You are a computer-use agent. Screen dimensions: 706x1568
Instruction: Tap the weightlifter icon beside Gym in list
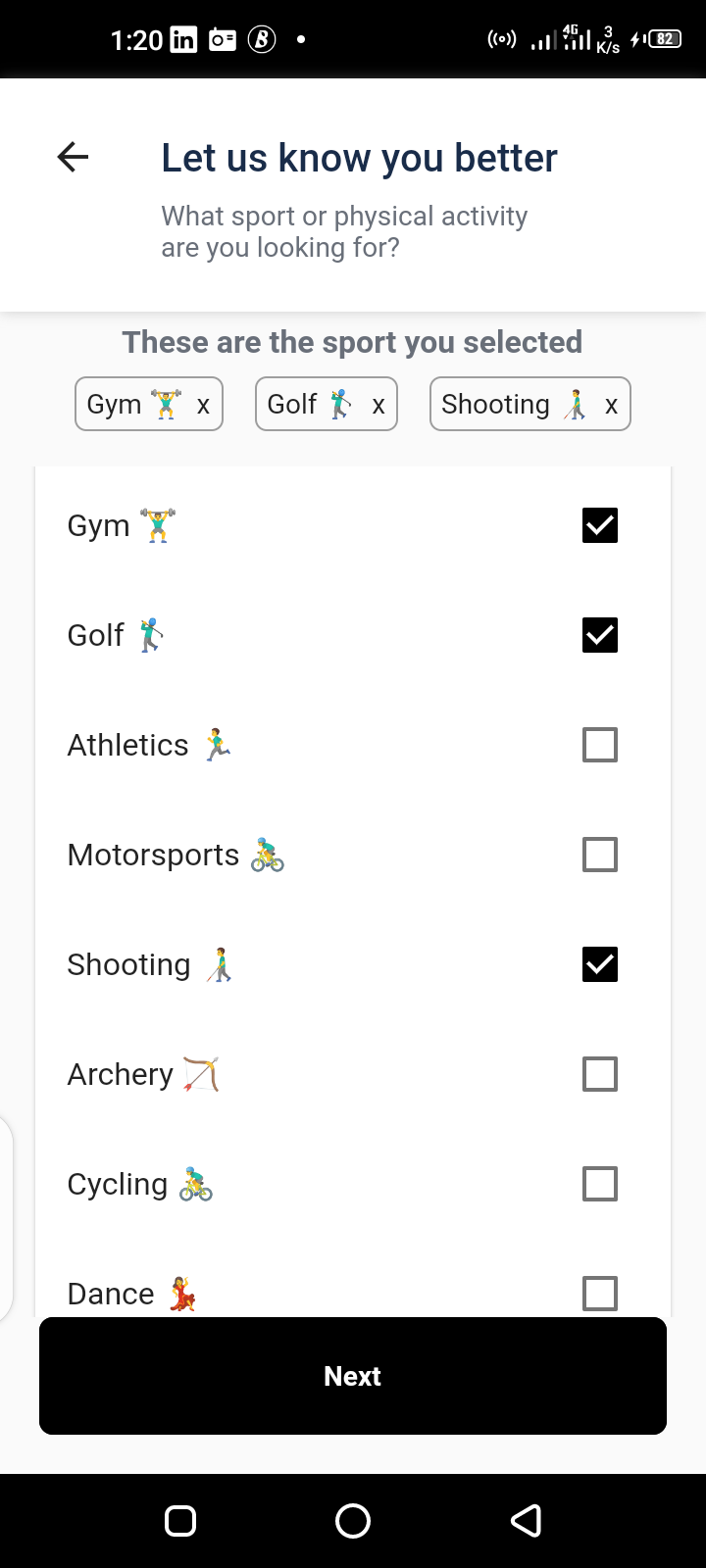(x=158, y=525)
